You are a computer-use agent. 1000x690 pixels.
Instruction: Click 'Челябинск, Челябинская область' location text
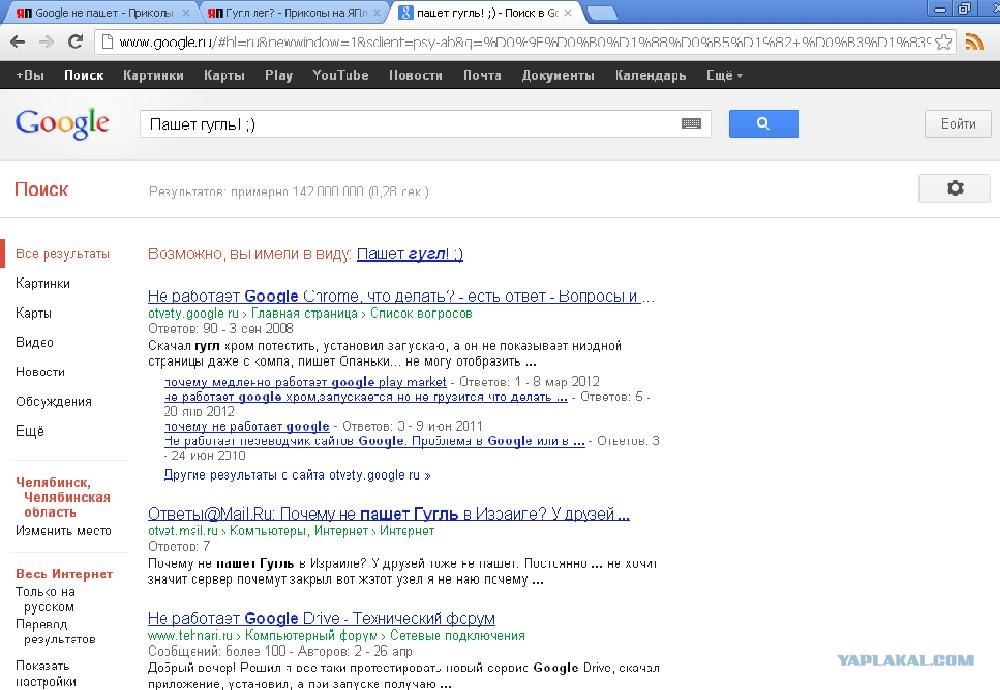(63, 497)
